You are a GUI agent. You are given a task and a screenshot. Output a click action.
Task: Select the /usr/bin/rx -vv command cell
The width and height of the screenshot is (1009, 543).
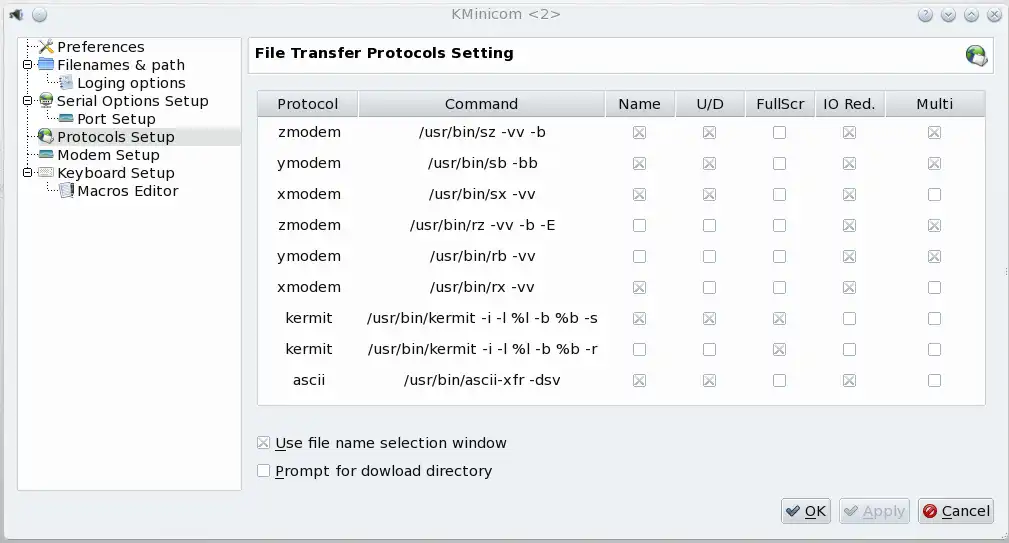(x=482, y=287)
